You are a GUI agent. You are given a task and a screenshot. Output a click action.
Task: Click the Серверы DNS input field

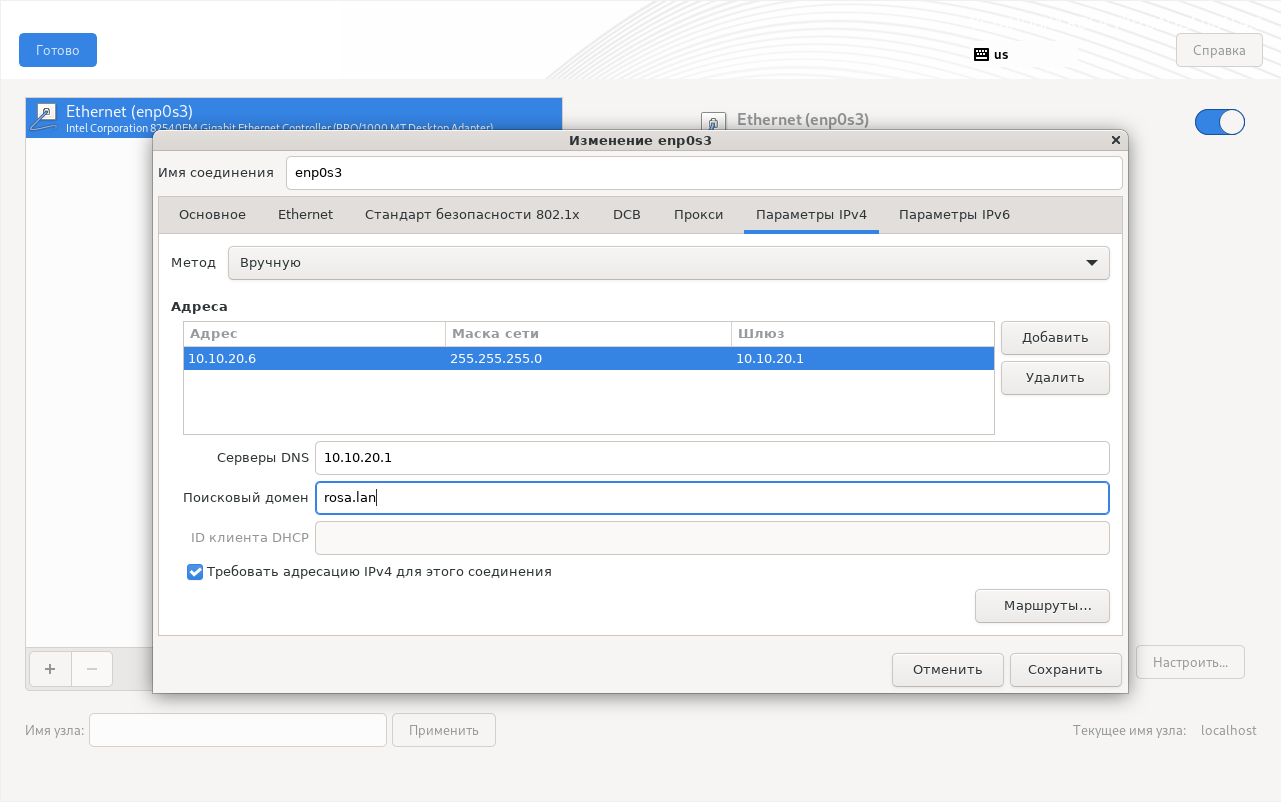click(711, 458)
